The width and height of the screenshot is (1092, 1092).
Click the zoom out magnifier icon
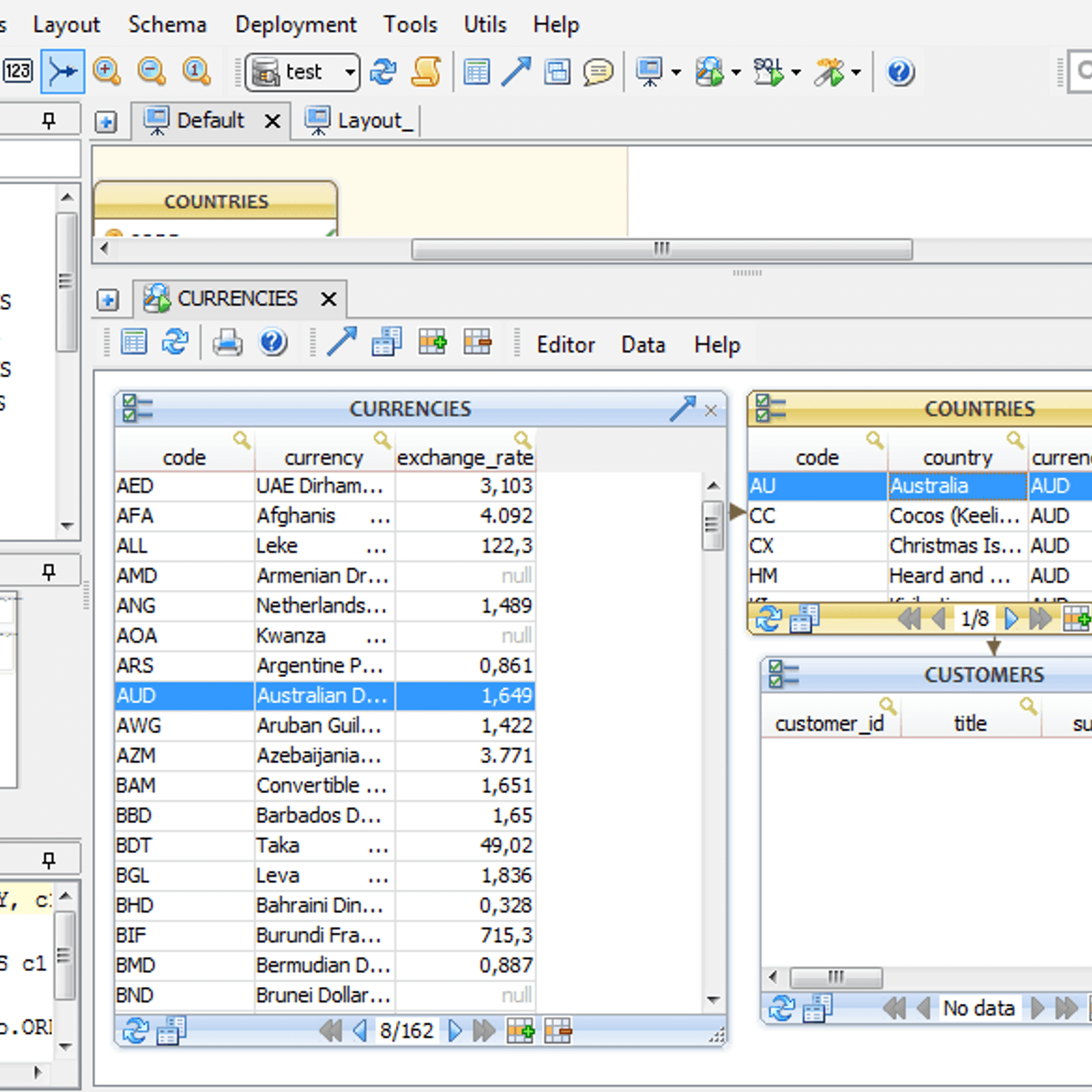[x=151, y=71]
